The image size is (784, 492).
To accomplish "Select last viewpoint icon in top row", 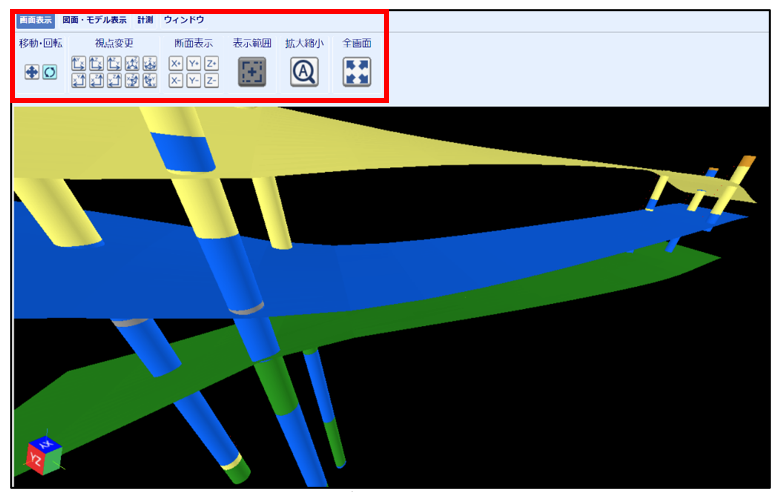I will click(x=150, y=63).
